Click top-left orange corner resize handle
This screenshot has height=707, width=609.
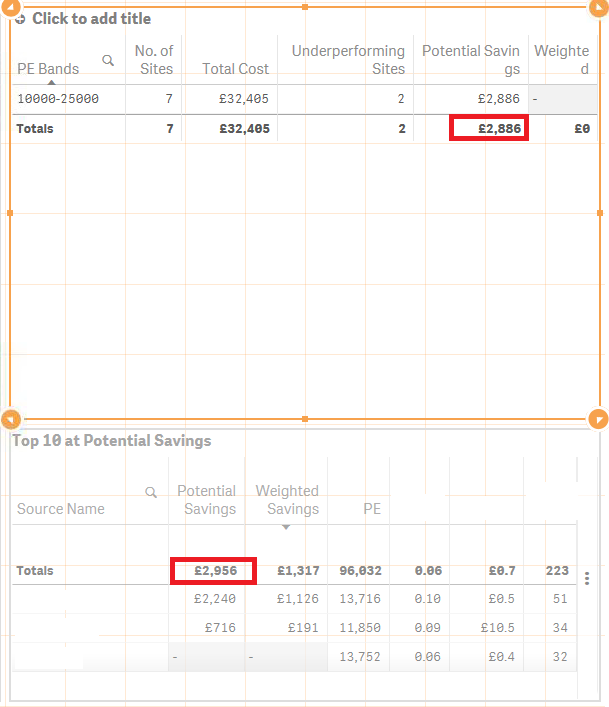coord(11,7)
